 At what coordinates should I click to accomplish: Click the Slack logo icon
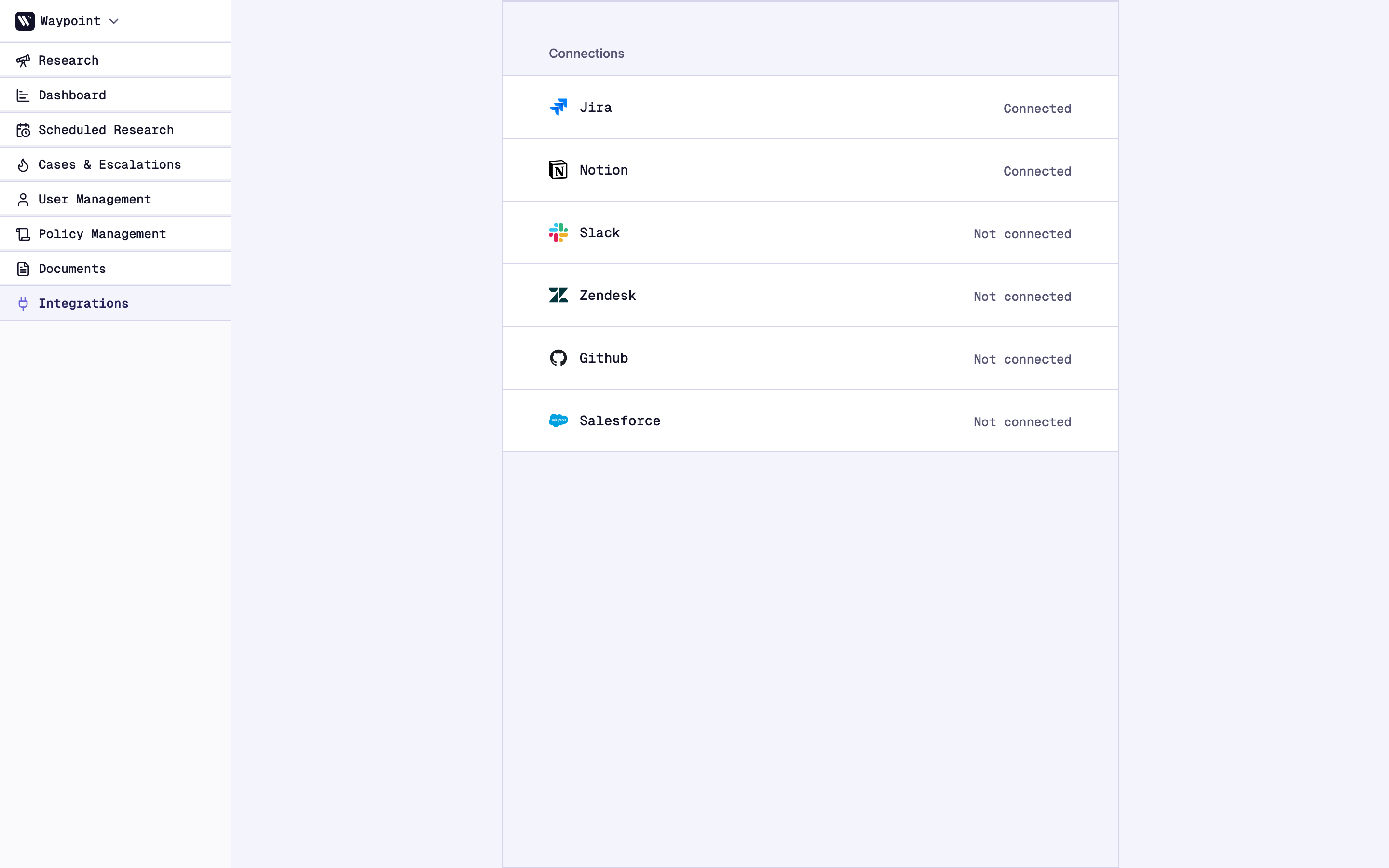click(558, 232)
